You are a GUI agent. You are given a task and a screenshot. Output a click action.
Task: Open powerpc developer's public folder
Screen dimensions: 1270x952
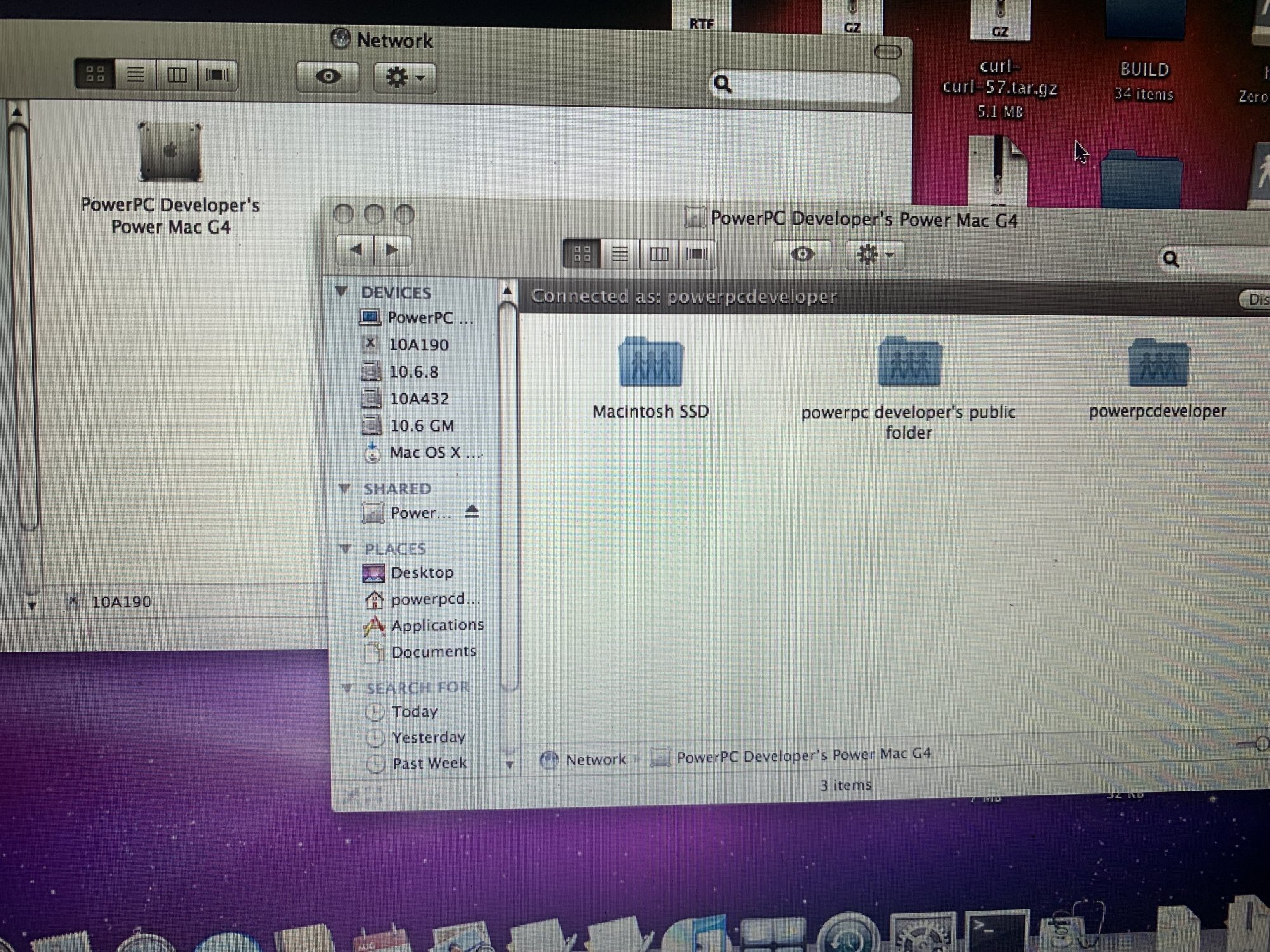tap(909, 364)
